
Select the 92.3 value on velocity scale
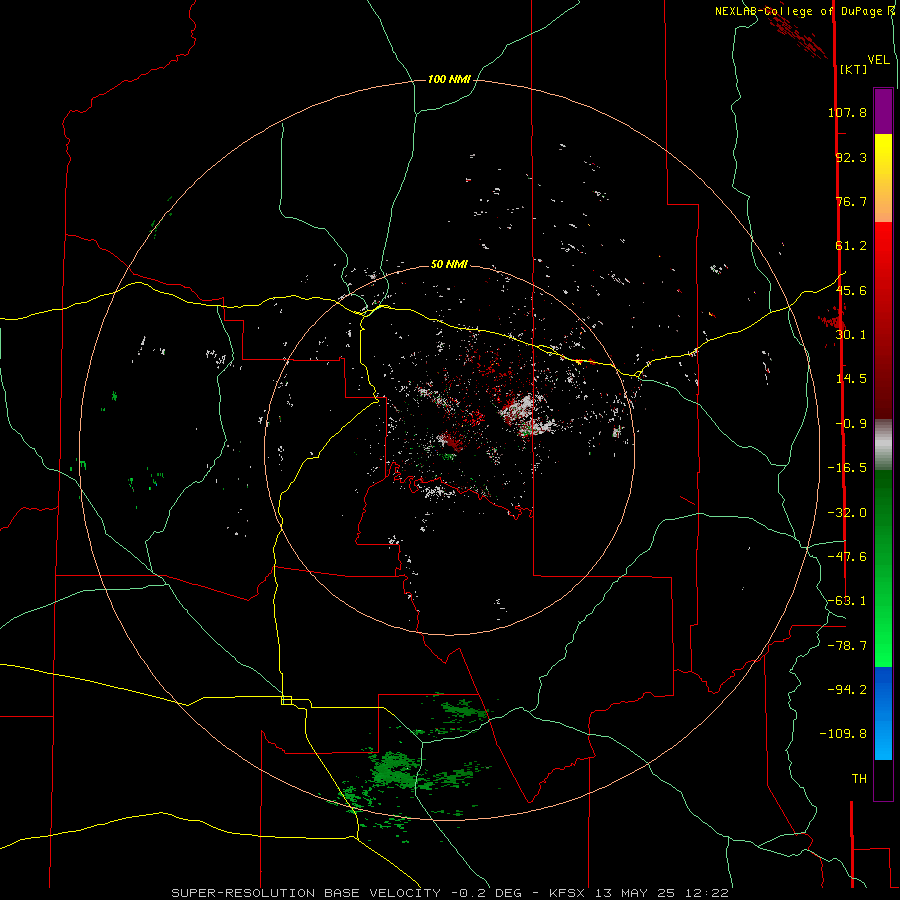tap(851, 157)
